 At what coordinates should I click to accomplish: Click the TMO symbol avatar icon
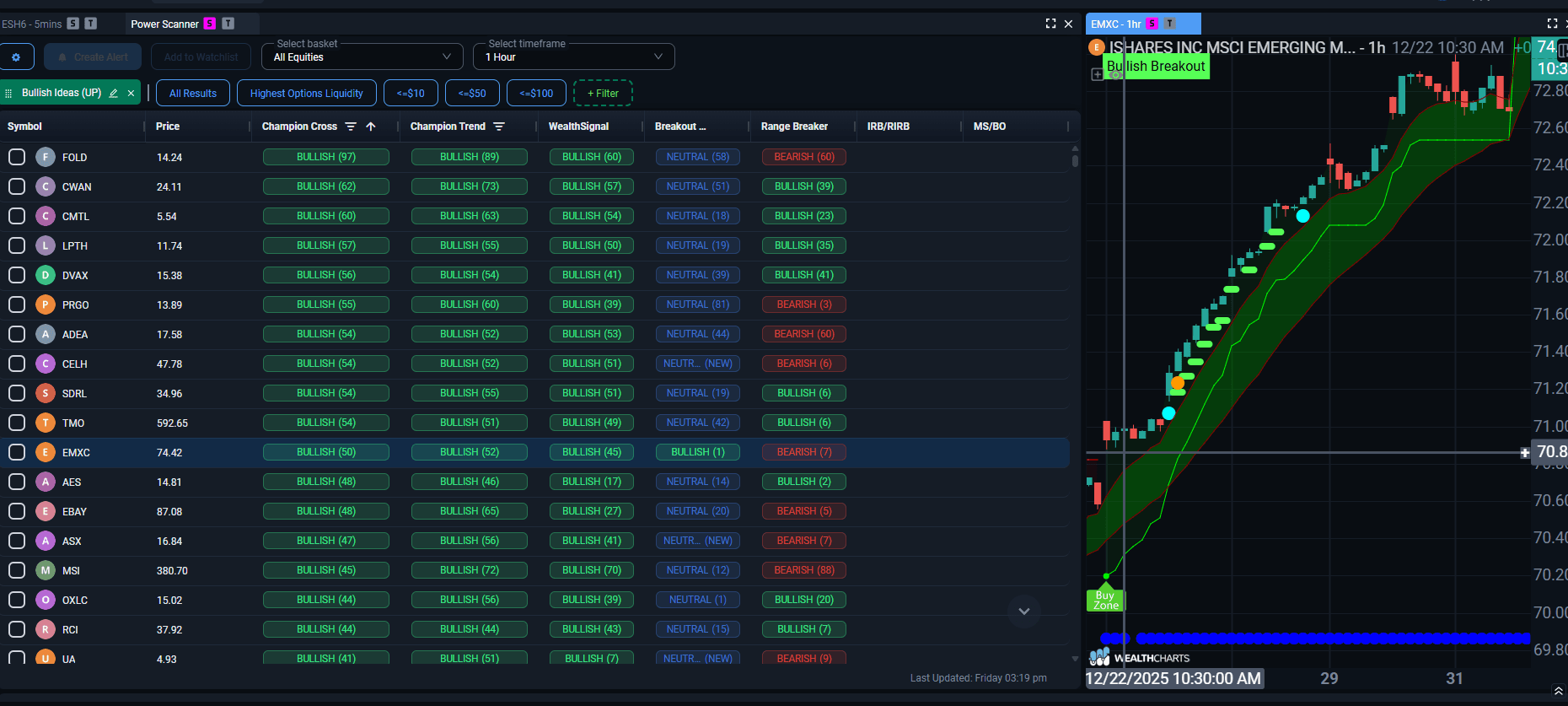(46, 423)
